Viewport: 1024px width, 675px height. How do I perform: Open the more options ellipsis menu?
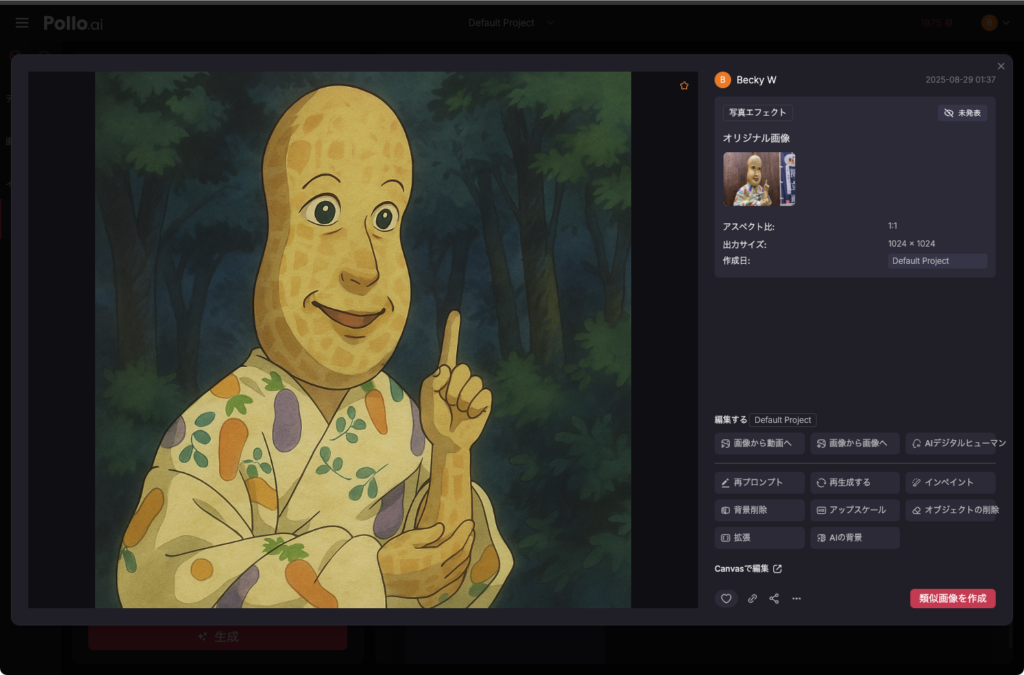(x=796, y=599)
